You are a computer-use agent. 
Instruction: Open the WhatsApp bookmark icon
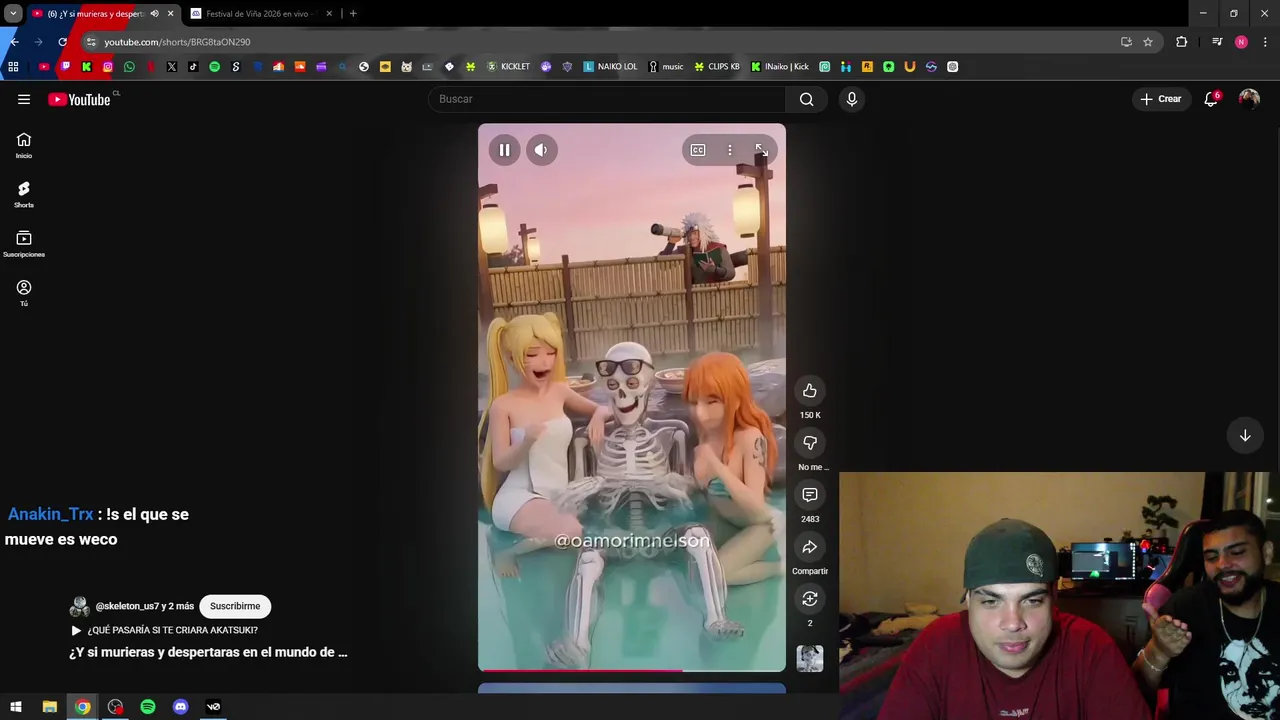(129, 67)
